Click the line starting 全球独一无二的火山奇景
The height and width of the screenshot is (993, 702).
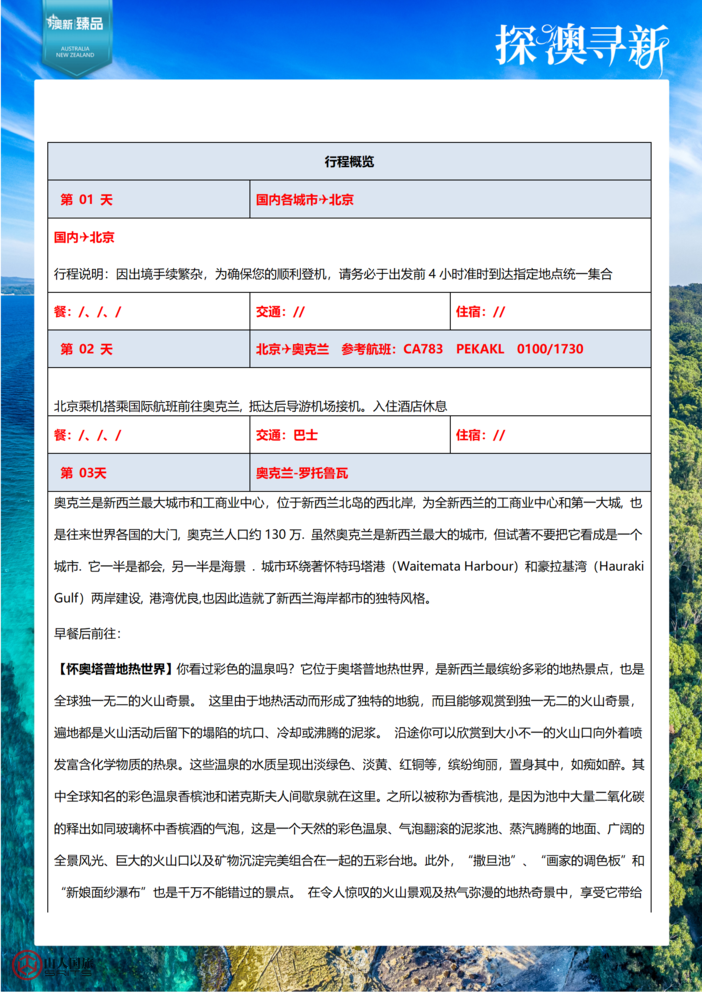coord(345,701)
